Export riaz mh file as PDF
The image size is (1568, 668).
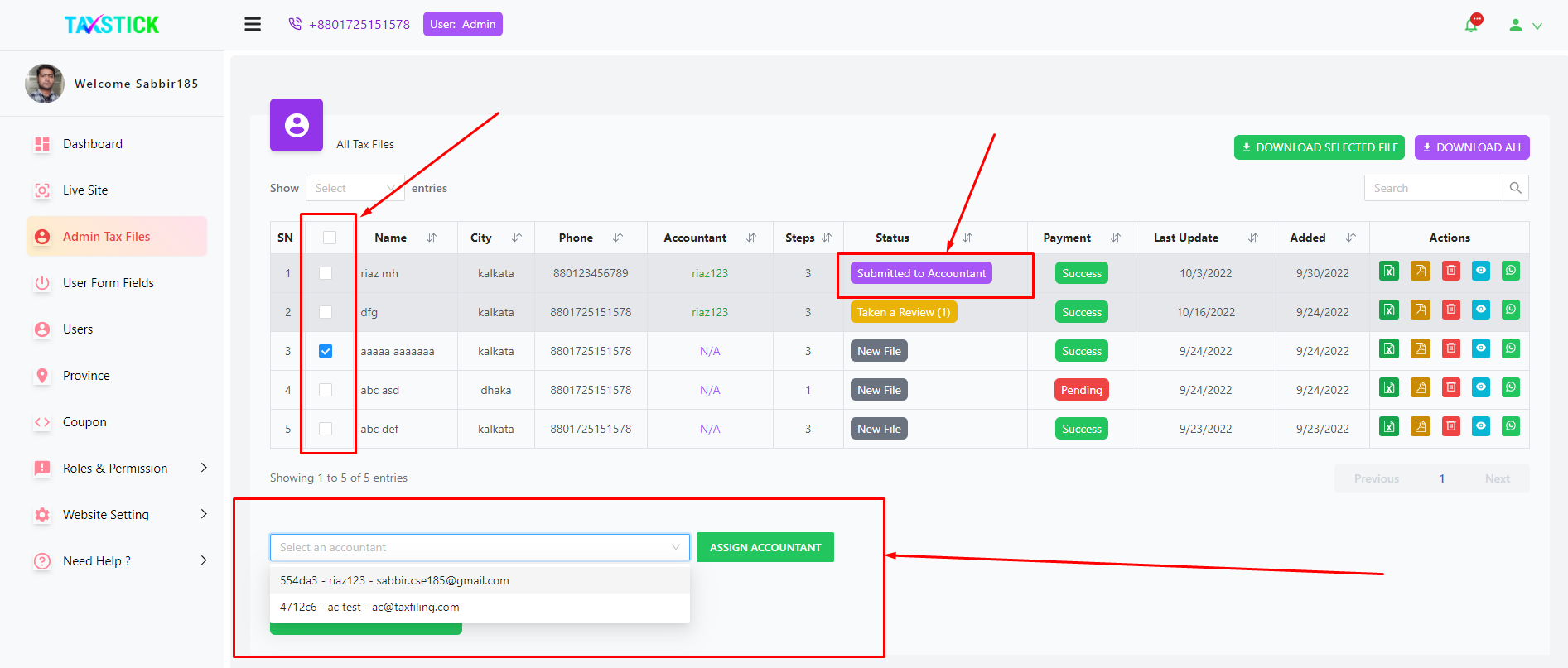coord(1421,271)
